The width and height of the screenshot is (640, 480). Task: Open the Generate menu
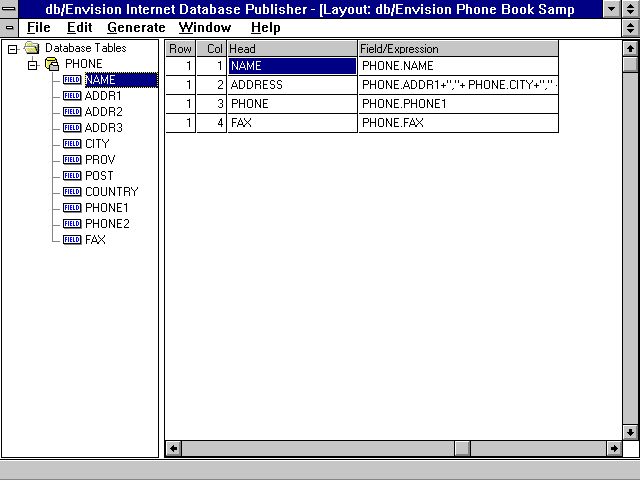click(136, 28)
